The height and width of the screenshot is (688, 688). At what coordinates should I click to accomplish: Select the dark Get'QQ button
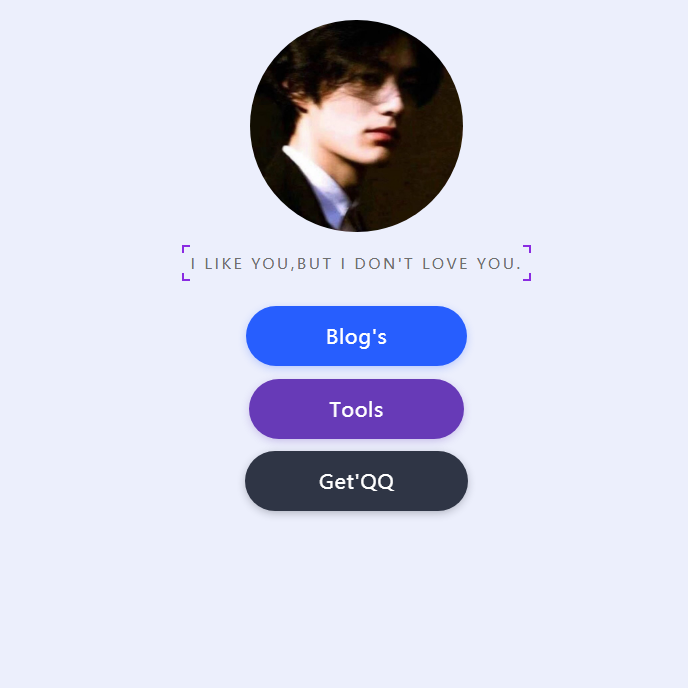356,481
